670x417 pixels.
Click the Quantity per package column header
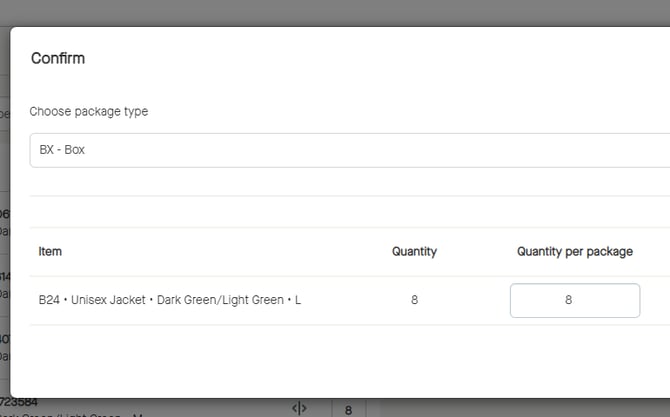(574, 252)
